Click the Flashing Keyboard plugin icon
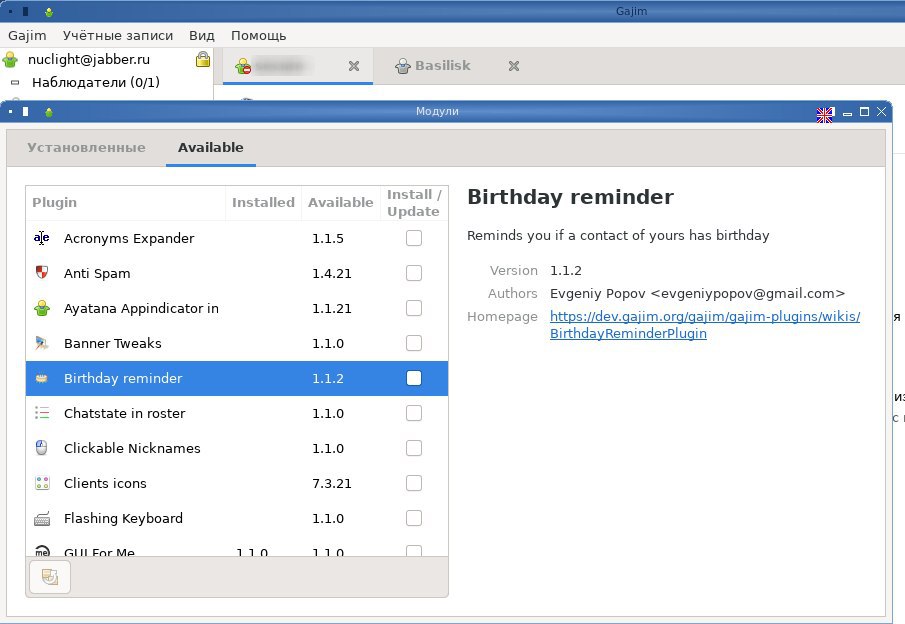This screenshot has width=905, height=624. click(42, 518)
